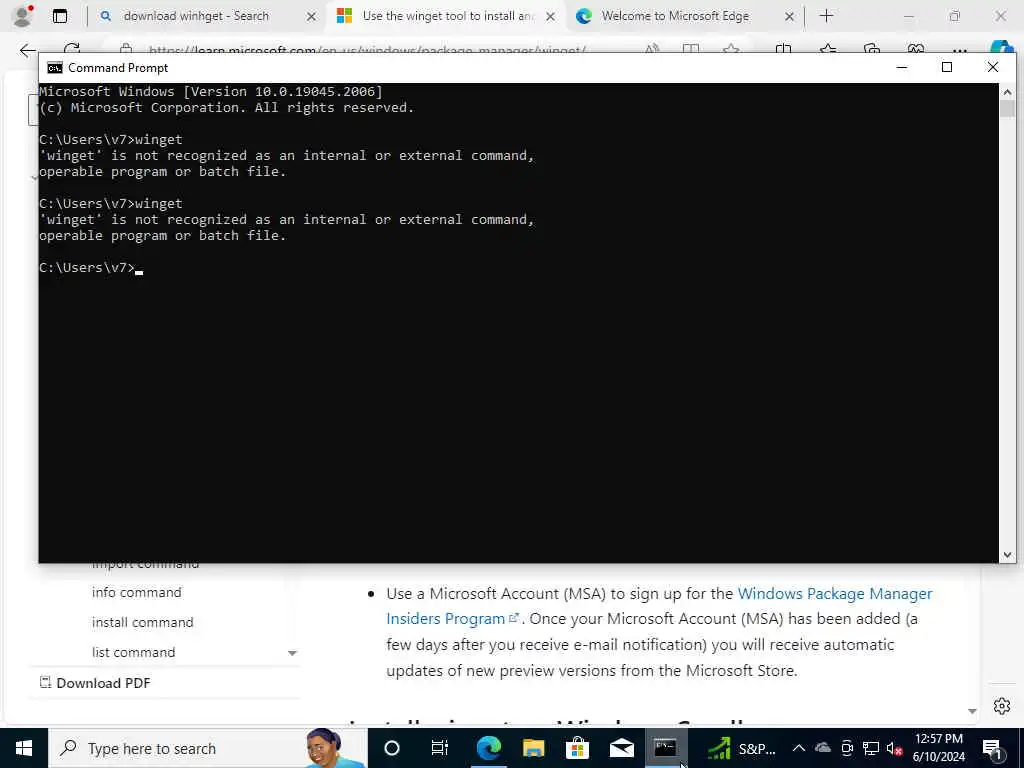Switch to Welcome to Microsoft Edge tab
The height and width of the screenshot is (768, 1024).
(673, 16)
